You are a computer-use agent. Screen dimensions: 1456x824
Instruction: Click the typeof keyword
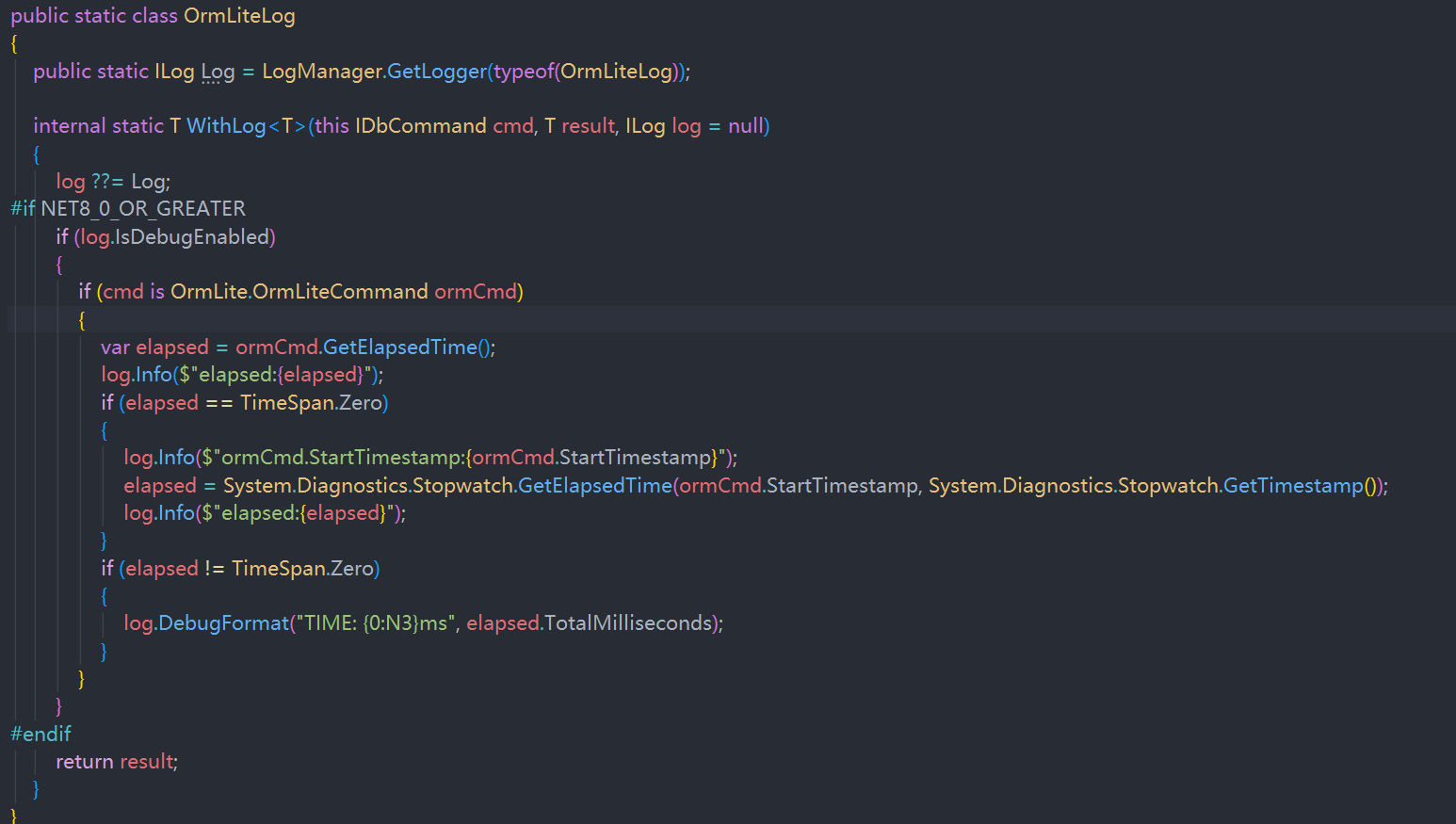524,72
